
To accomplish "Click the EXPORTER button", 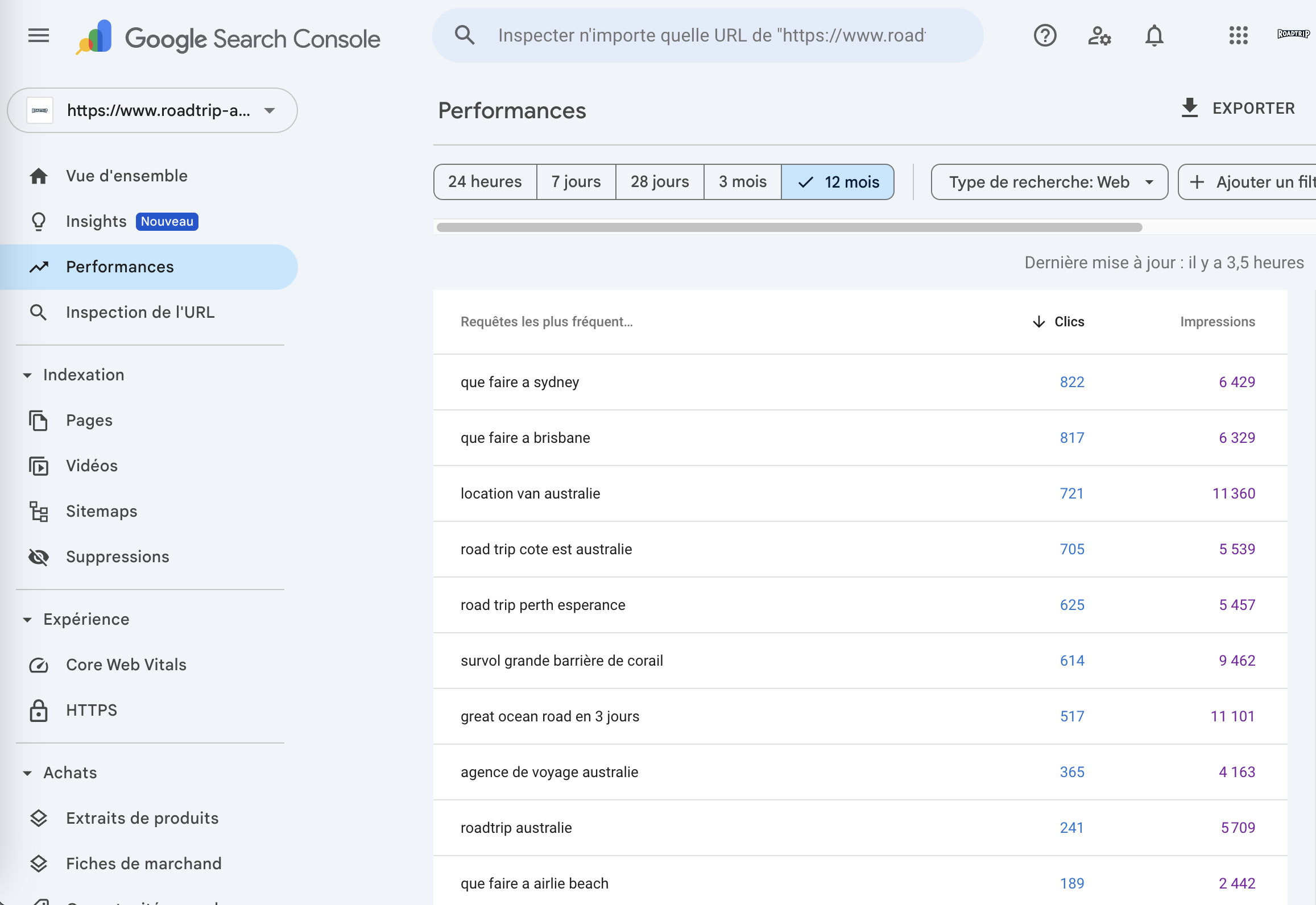I will (1238, 108).
